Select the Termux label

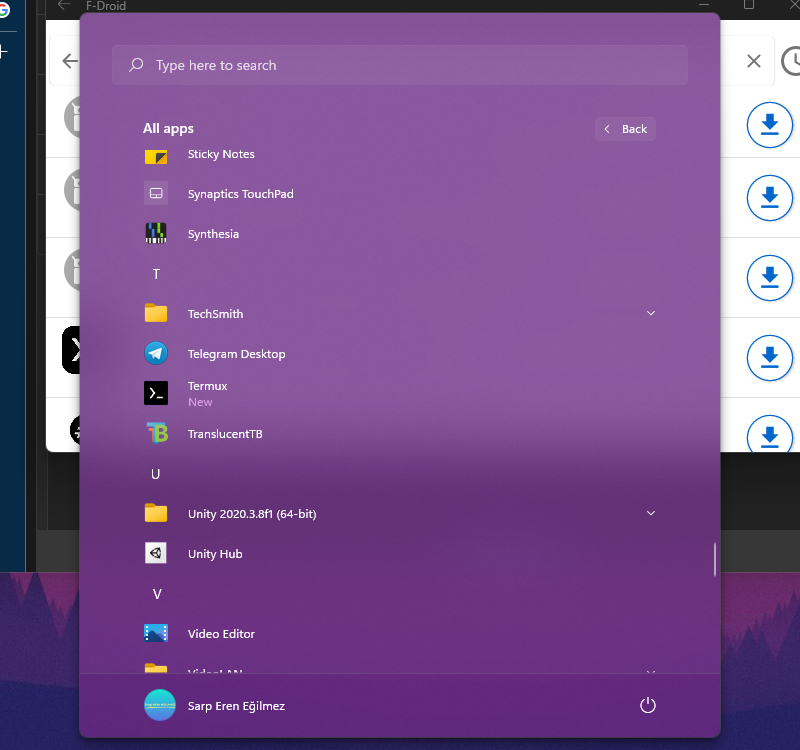click(x=207, y=386)
